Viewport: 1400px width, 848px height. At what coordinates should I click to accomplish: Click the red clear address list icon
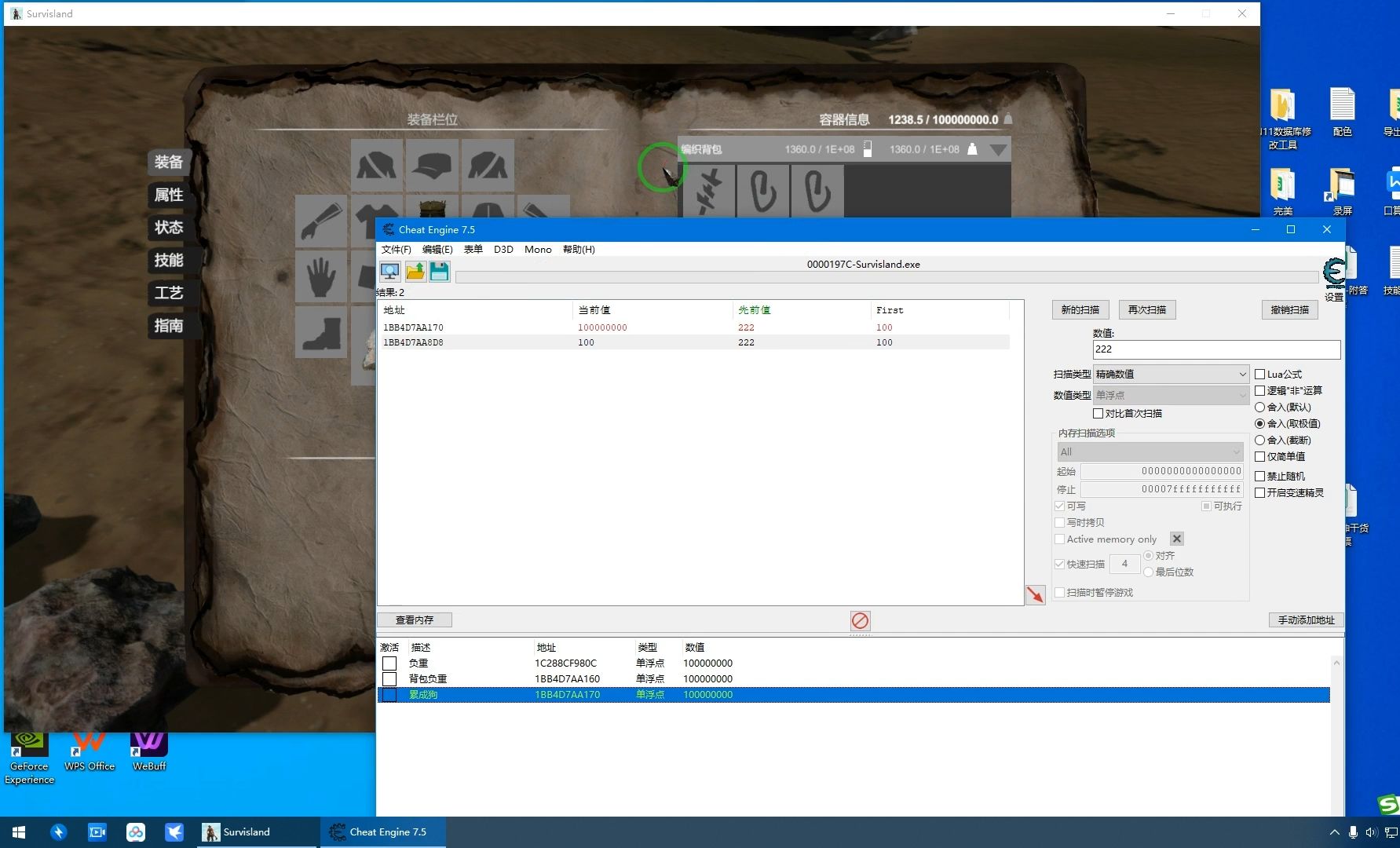860,621
